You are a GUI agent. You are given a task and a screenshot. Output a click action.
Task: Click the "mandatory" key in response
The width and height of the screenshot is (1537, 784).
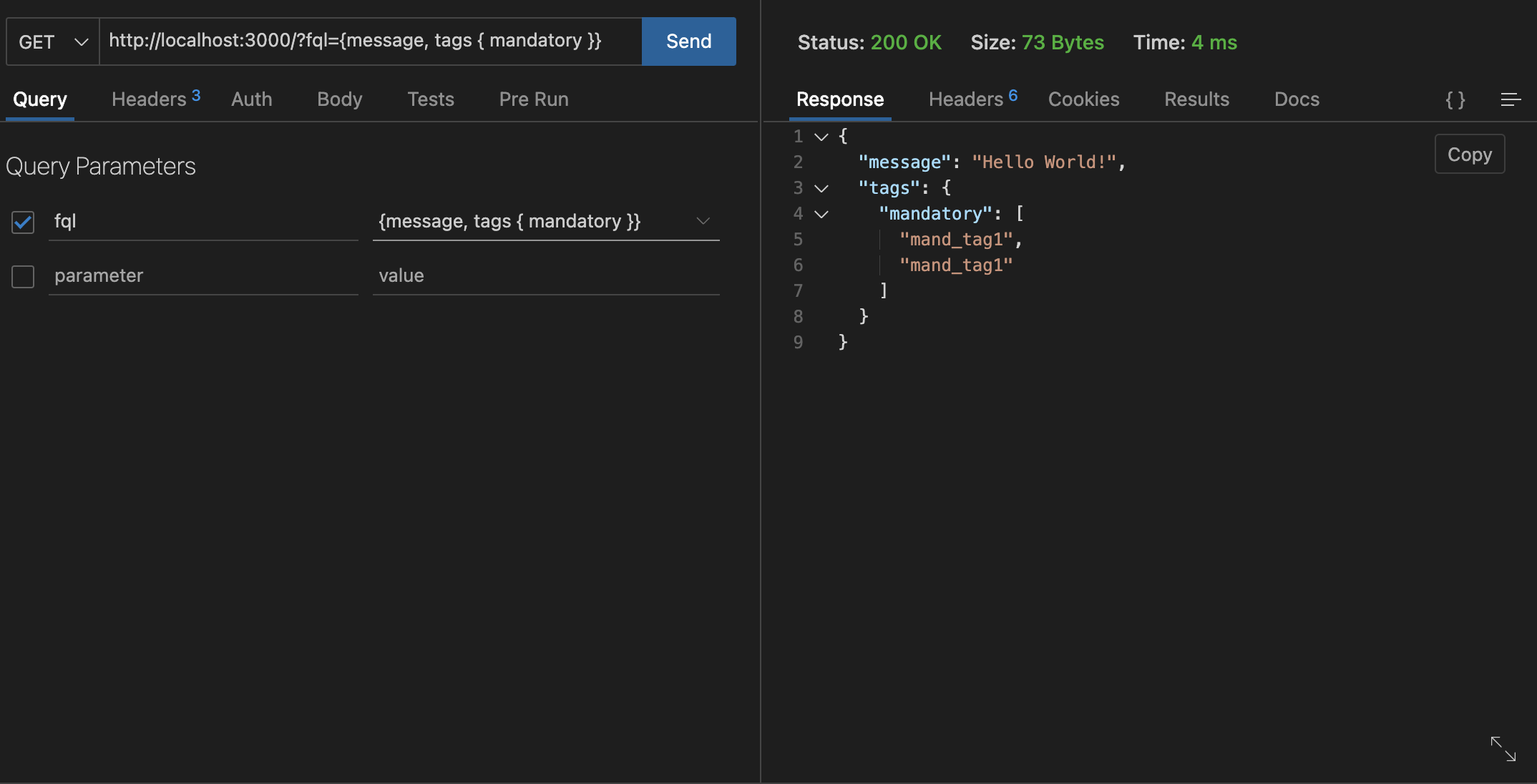pos(935,214)
